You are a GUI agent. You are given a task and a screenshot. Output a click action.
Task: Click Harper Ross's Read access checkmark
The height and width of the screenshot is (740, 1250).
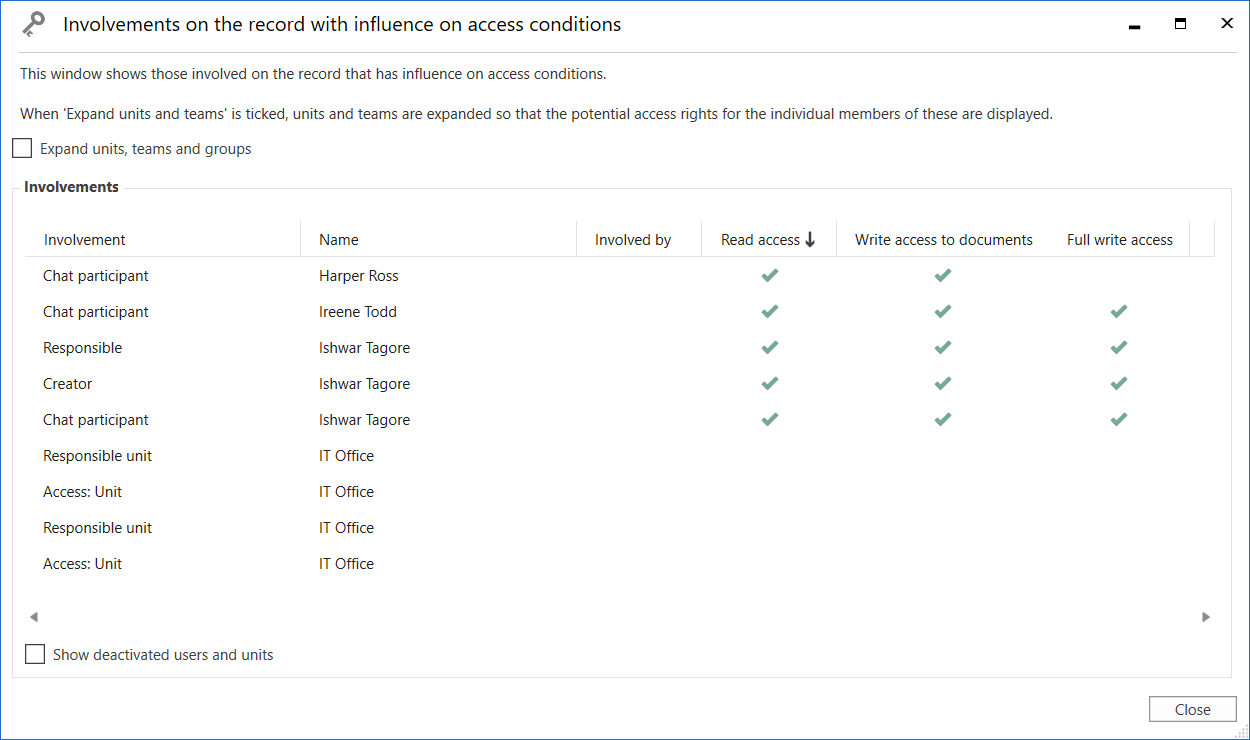point(769,276)
